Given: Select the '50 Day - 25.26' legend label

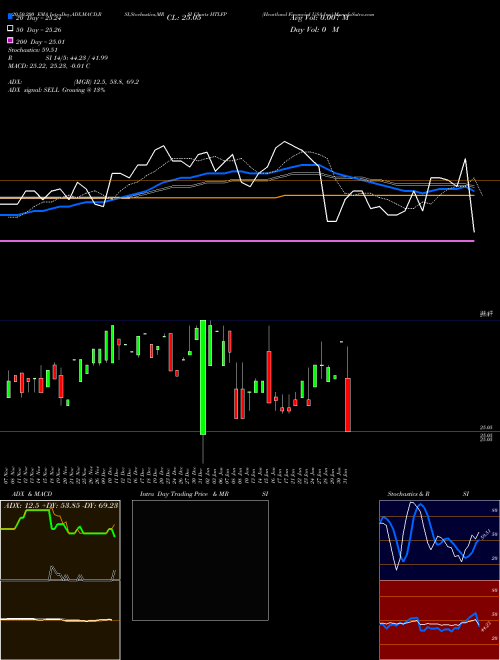Looking at the screenshot, I should click(39, 30).
